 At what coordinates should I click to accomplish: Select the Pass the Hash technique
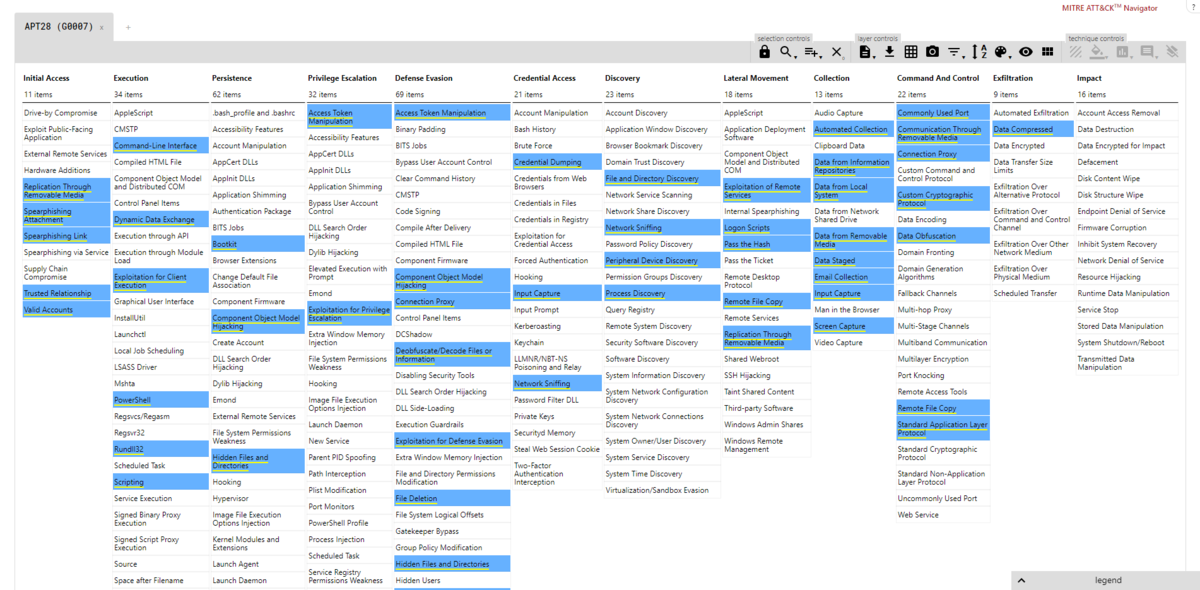point(765,244)
